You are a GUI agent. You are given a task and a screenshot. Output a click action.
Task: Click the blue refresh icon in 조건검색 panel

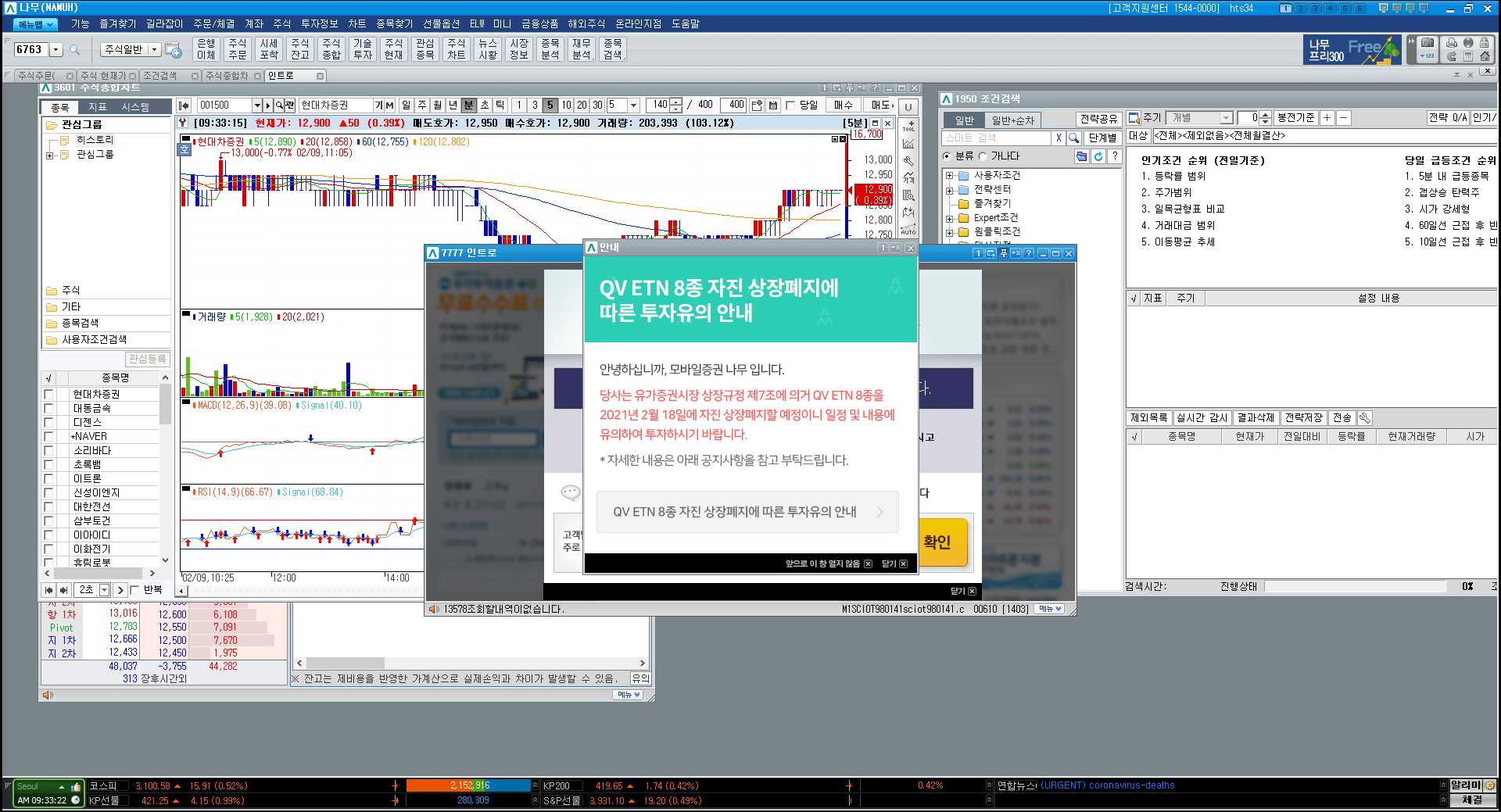click(x=1098, y=156)
